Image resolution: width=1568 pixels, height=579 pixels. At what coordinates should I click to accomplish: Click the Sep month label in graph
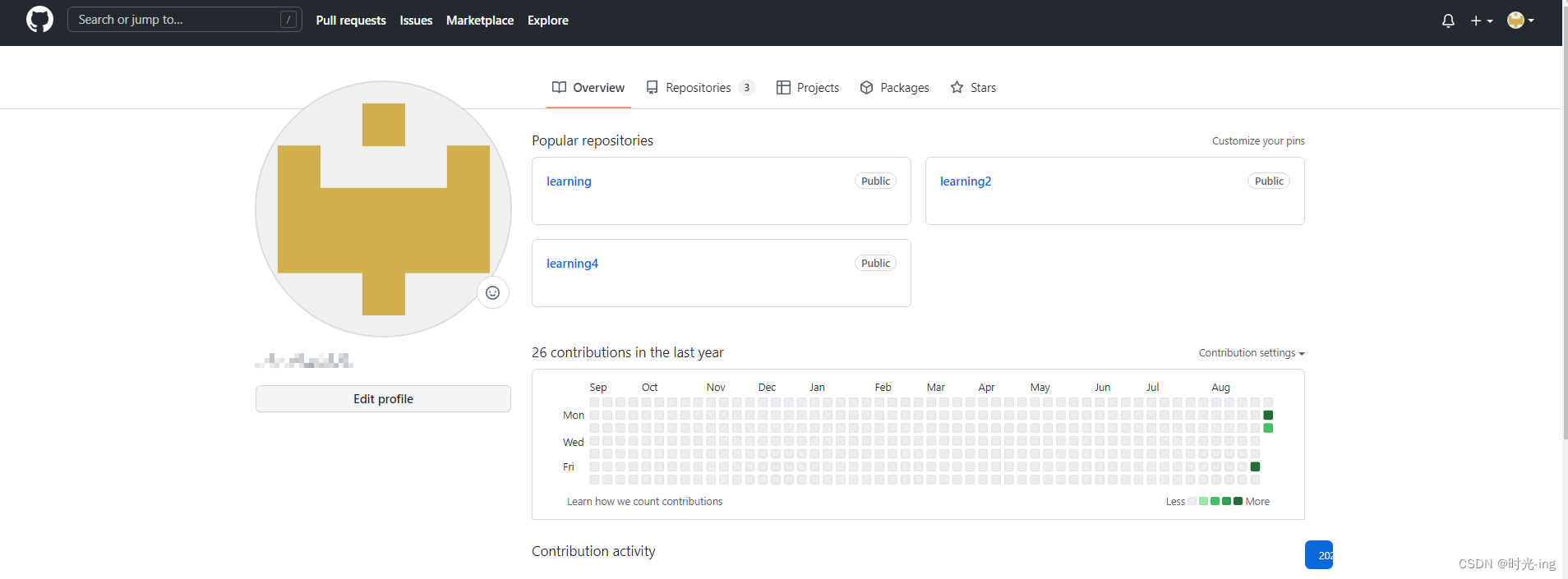598,388
